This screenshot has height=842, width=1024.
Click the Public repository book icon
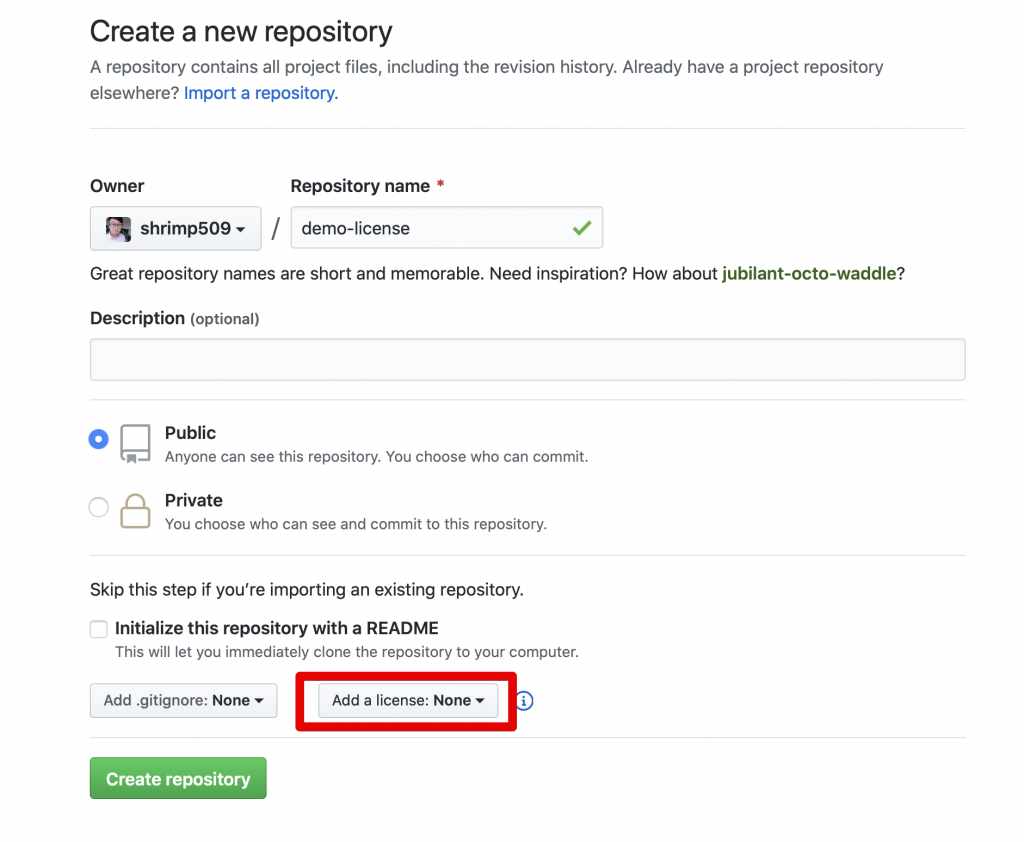pyautogui.click(x=135, y=444)
